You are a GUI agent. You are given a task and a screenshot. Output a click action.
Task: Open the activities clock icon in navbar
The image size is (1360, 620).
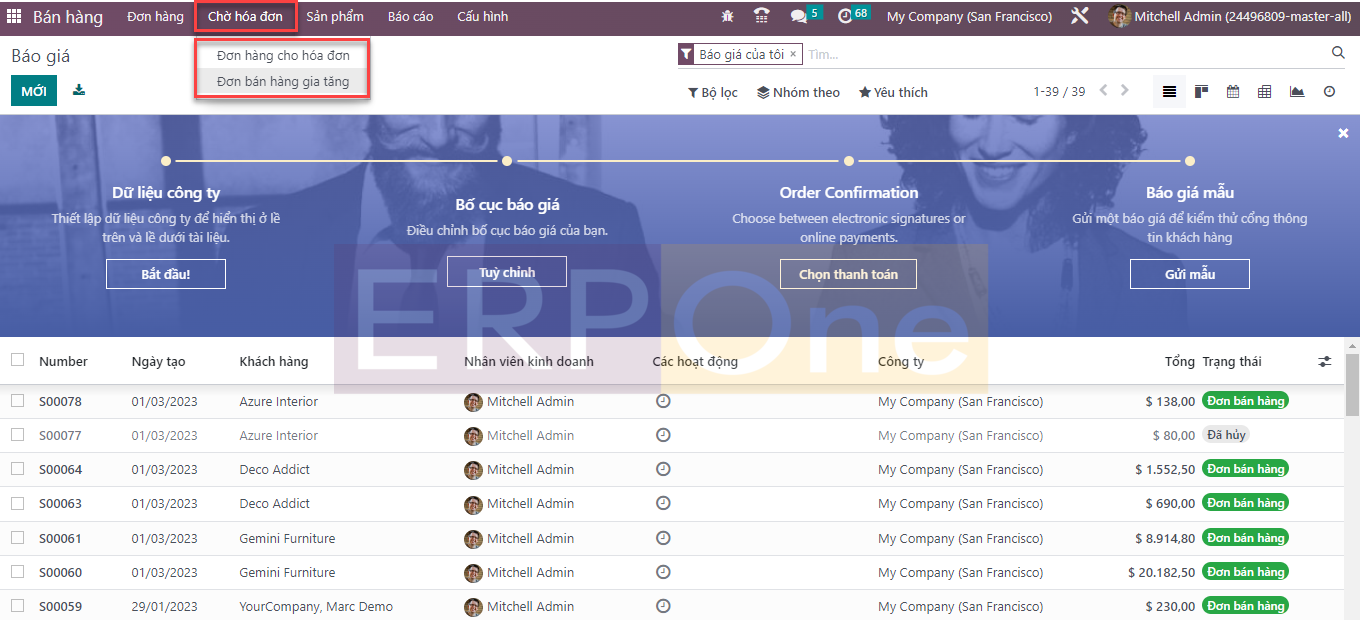click(845, 17)
